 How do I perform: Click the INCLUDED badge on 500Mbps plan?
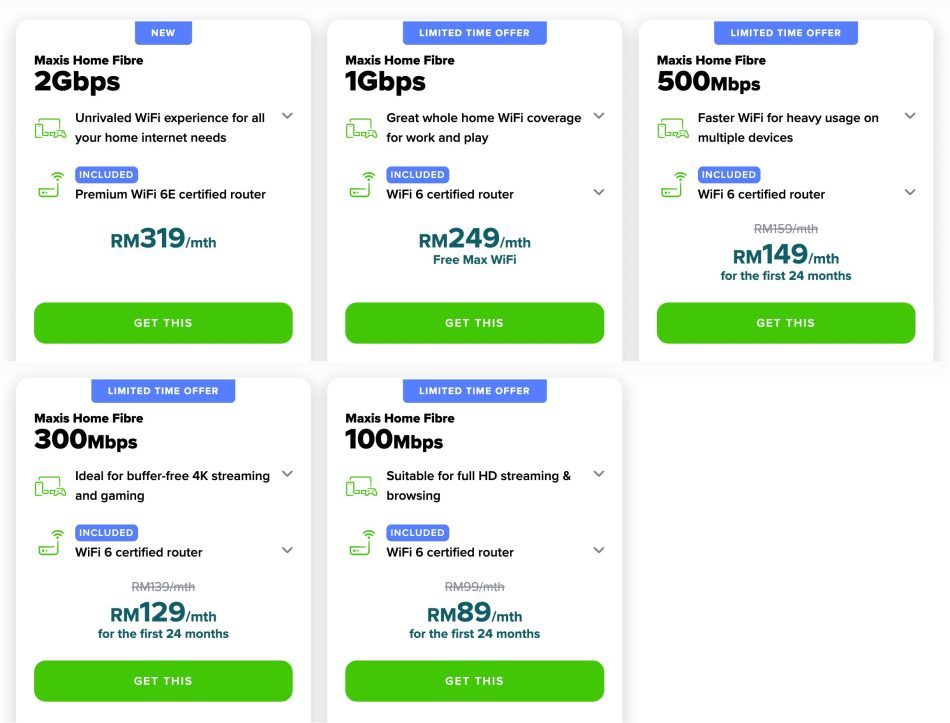(x=728, y=174)
